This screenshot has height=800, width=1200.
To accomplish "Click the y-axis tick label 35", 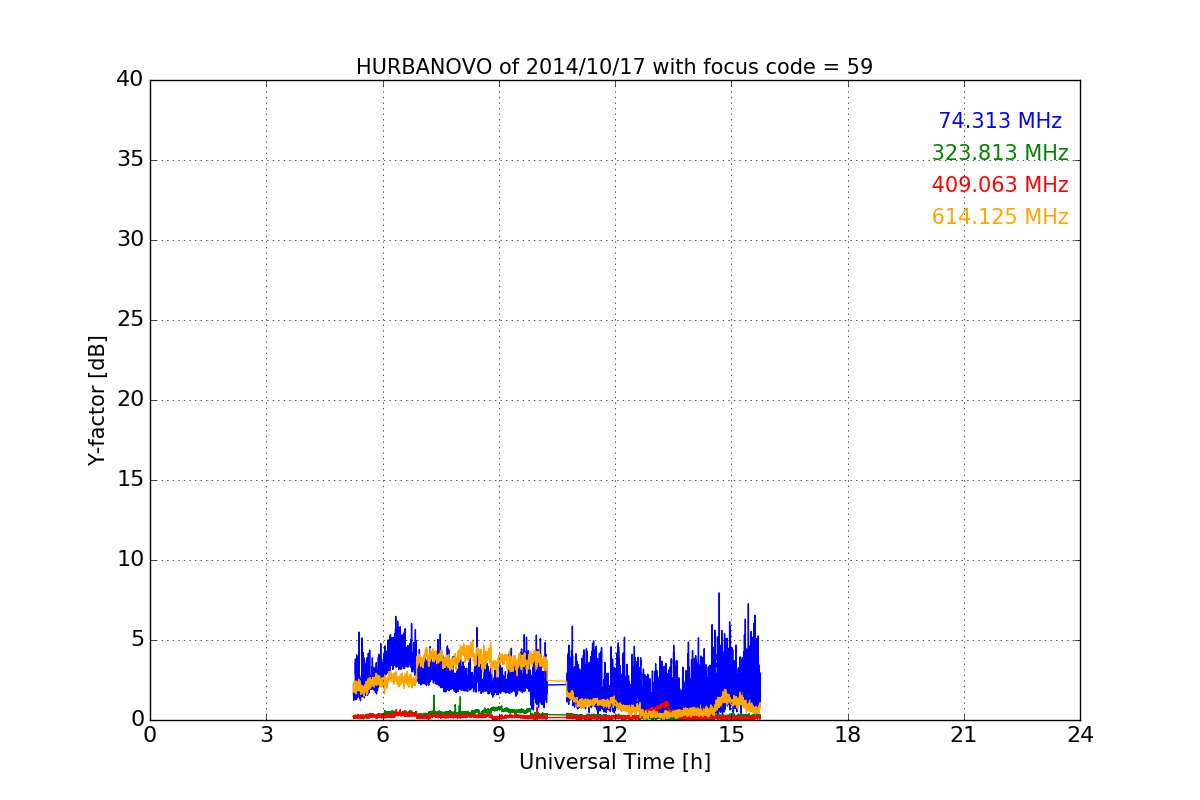I will (x=130, y=160).
